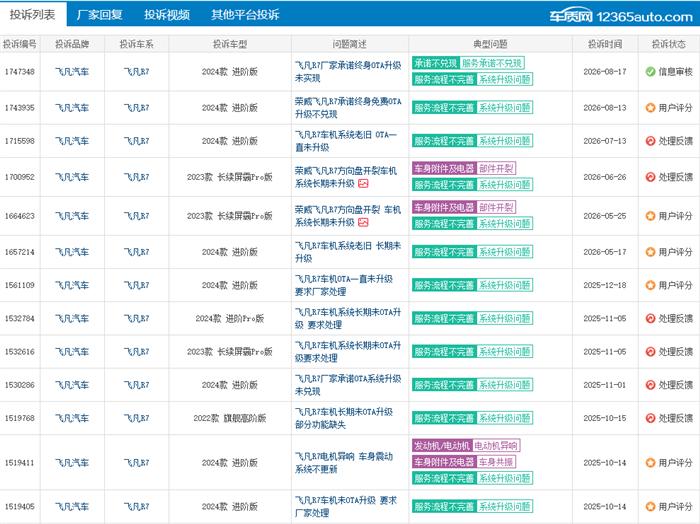Screen dimensions: 700x524
Task: Click the 投诉时间 column header
Action: tap(605, 44)
